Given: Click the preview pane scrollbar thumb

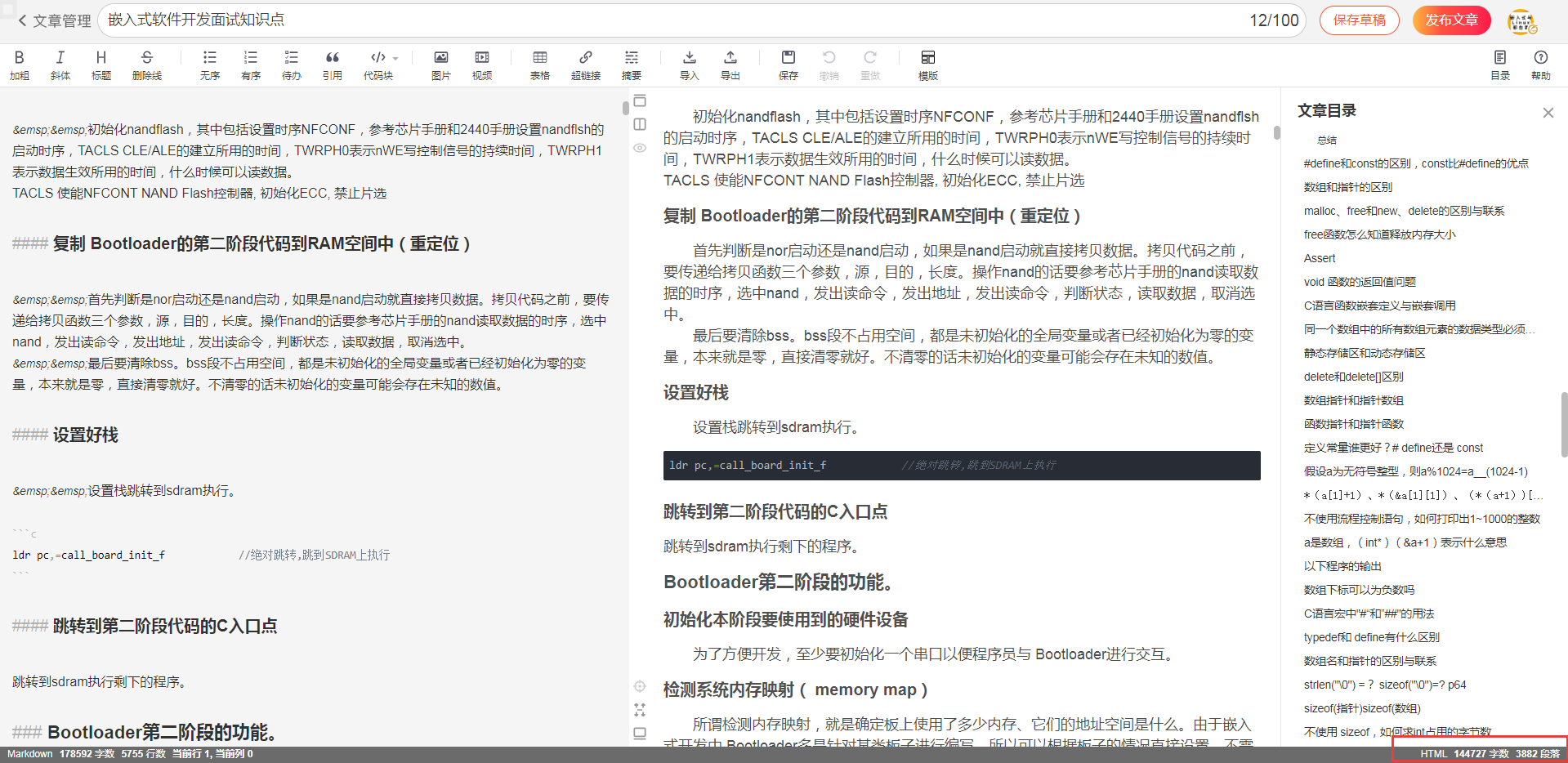Looking at the screenshot, I should click(1276, 132).
